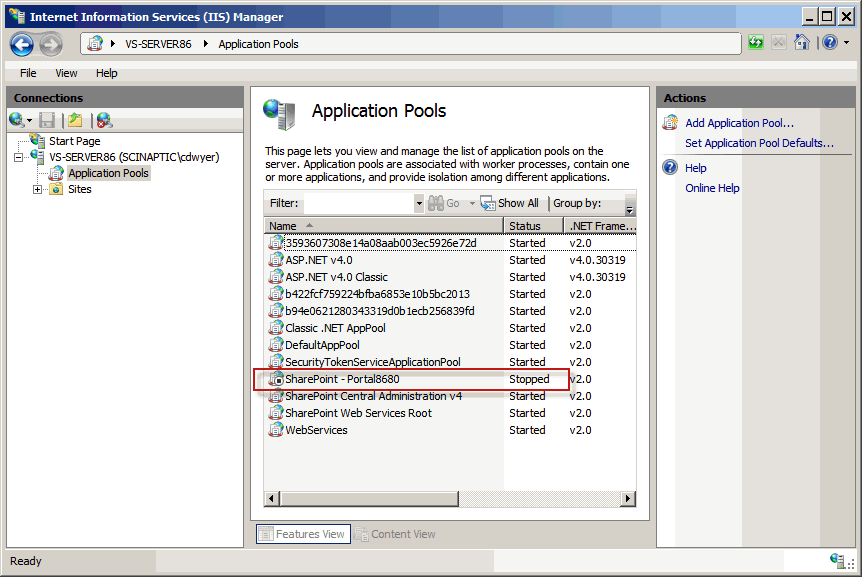Open the Filter dropdown arrow
This screenshot has height=577, width=862.
click(x=419, y=203)
